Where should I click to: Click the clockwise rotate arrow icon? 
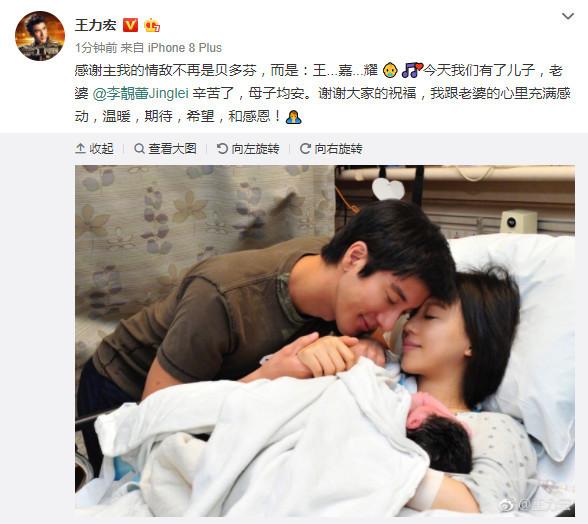(305, 149)
